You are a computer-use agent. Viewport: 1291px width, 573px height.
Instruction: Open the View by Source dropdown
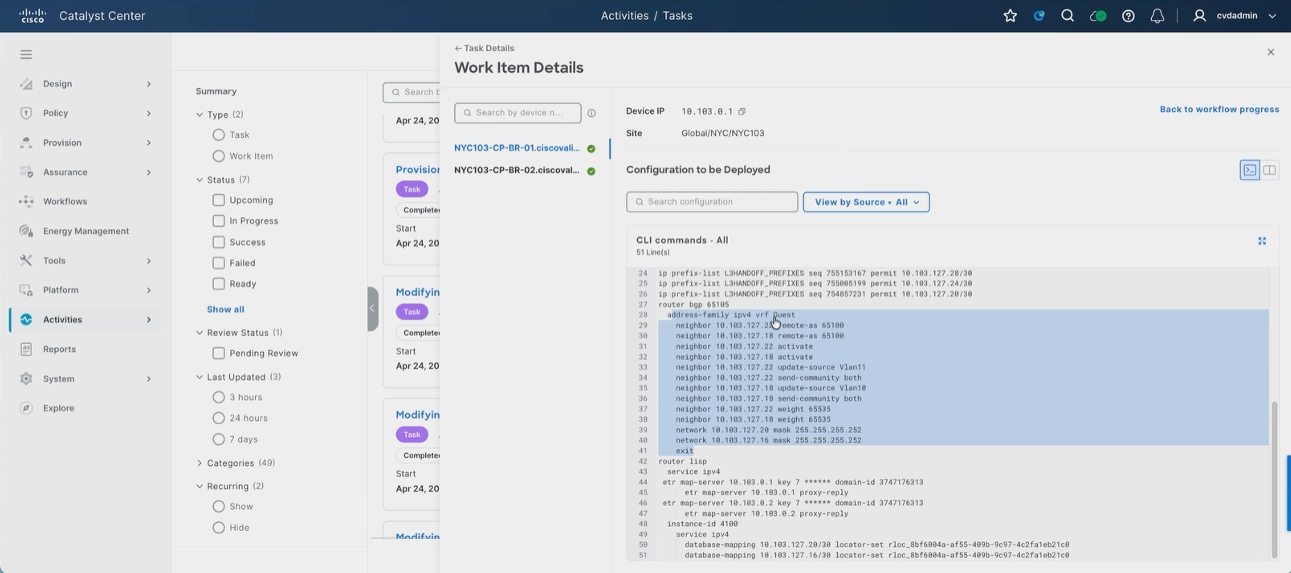[866, 202]
